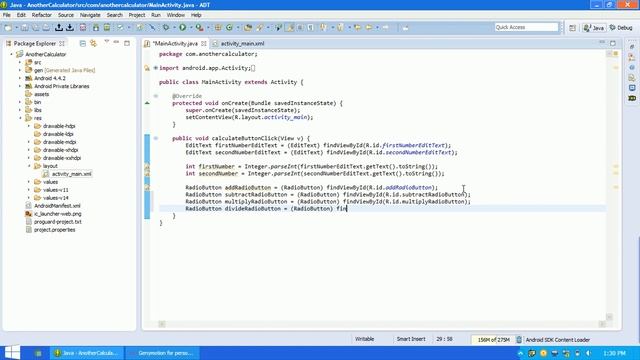Select AndroidManifest.xml in Package Explorer
Viewport: 640px width, 360px height.
57,206
